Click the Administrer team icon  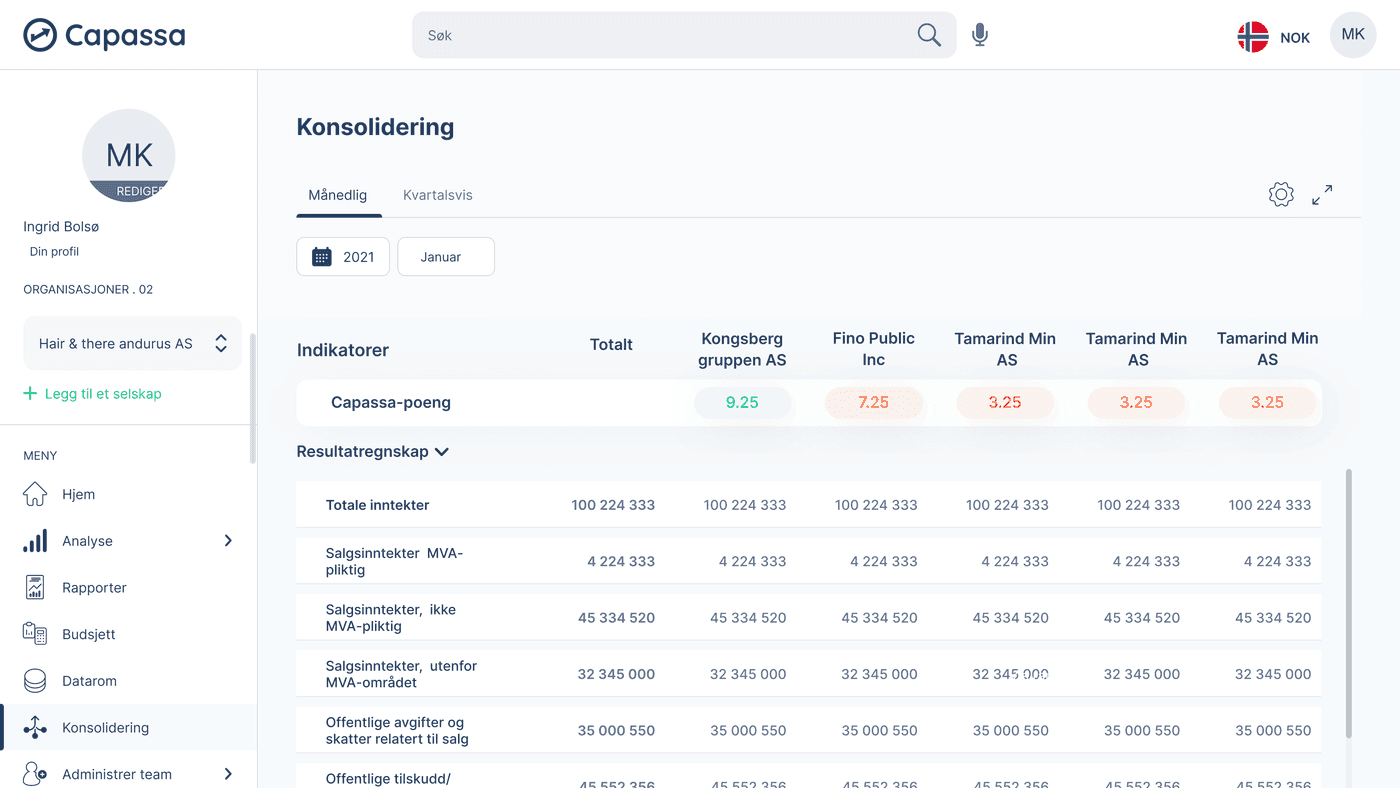click(35, 774)
